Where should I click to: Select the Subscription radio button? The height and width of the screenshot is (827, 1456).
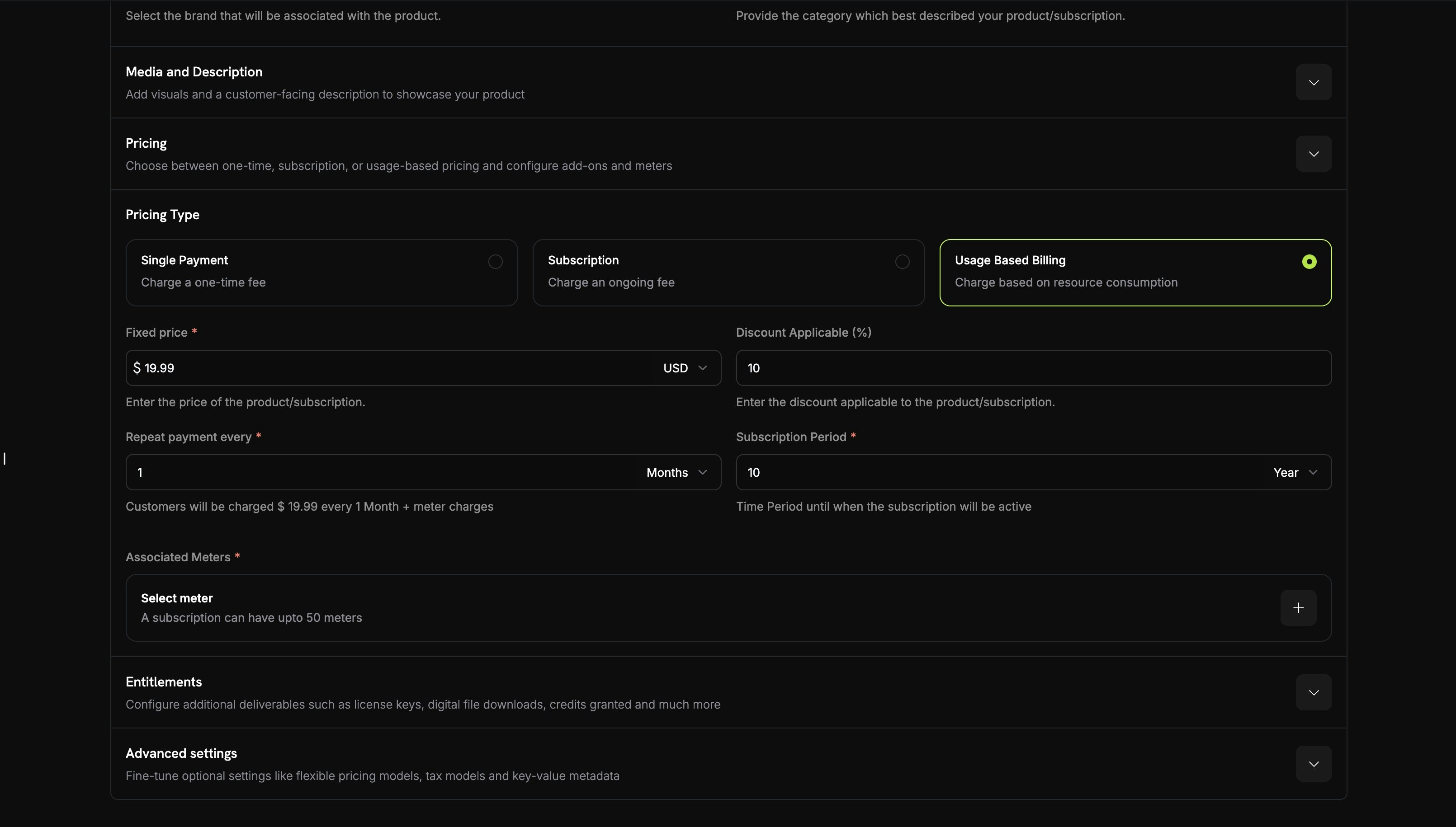pyautogui.click(x=901, y=261)
